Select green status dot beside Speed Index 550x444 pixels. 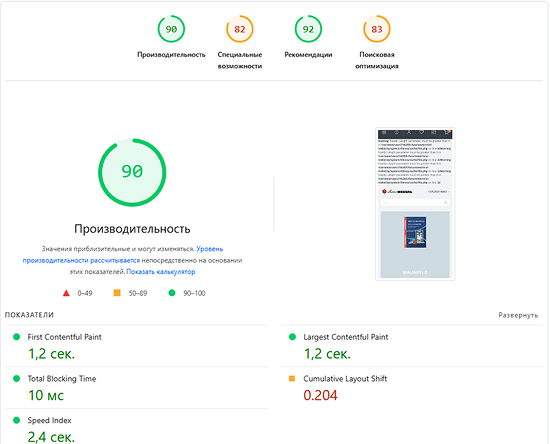[16, 420]
